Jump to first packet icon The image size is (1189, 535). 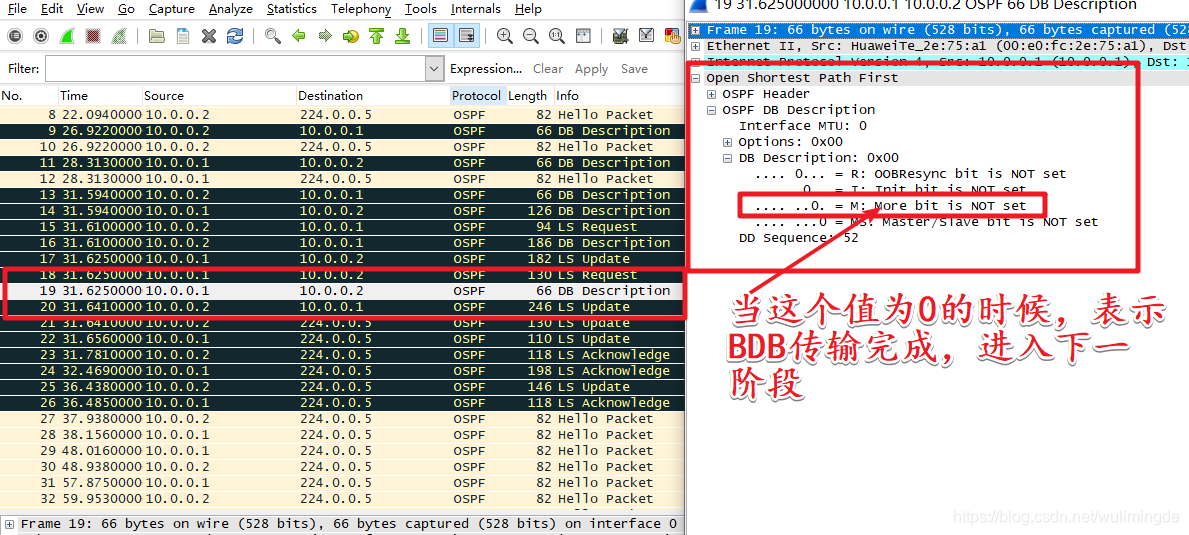tap(376, 36)
